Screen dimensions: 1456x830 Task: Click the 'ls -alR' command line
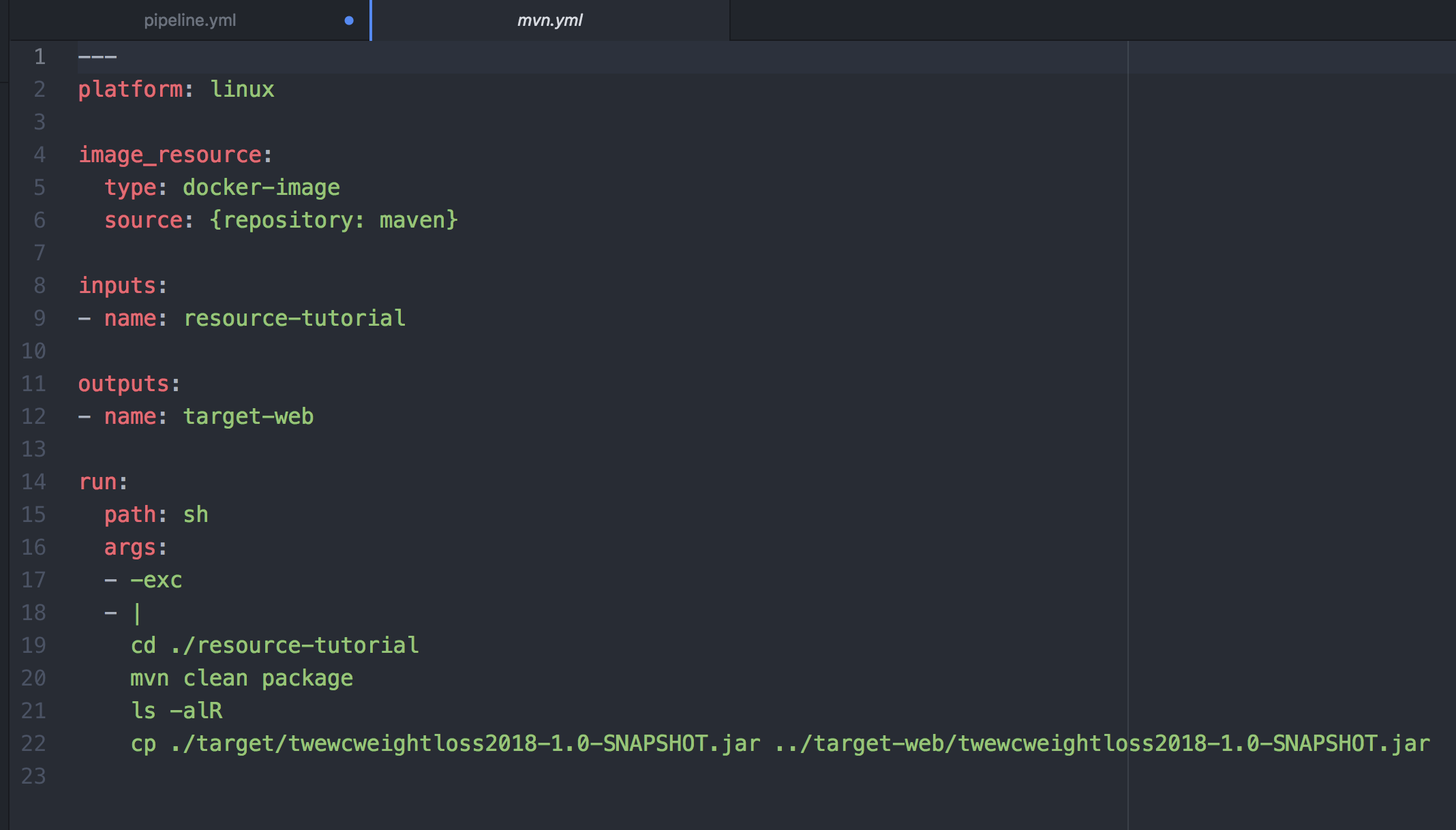coord(177,711)
